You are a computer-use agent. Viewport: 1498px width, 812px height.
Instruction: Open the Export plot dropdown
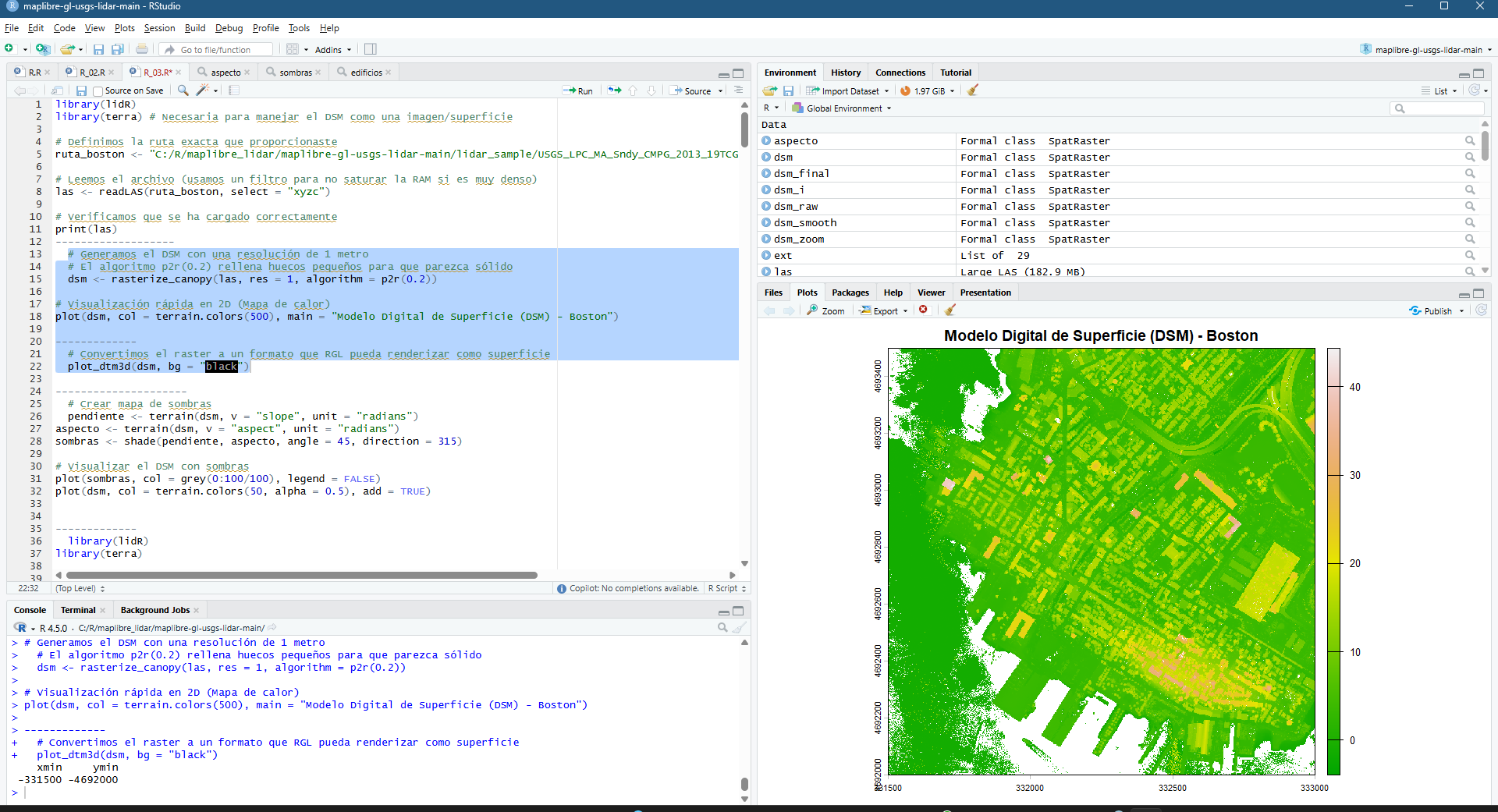pyautogui.click(x=884, y=310)
